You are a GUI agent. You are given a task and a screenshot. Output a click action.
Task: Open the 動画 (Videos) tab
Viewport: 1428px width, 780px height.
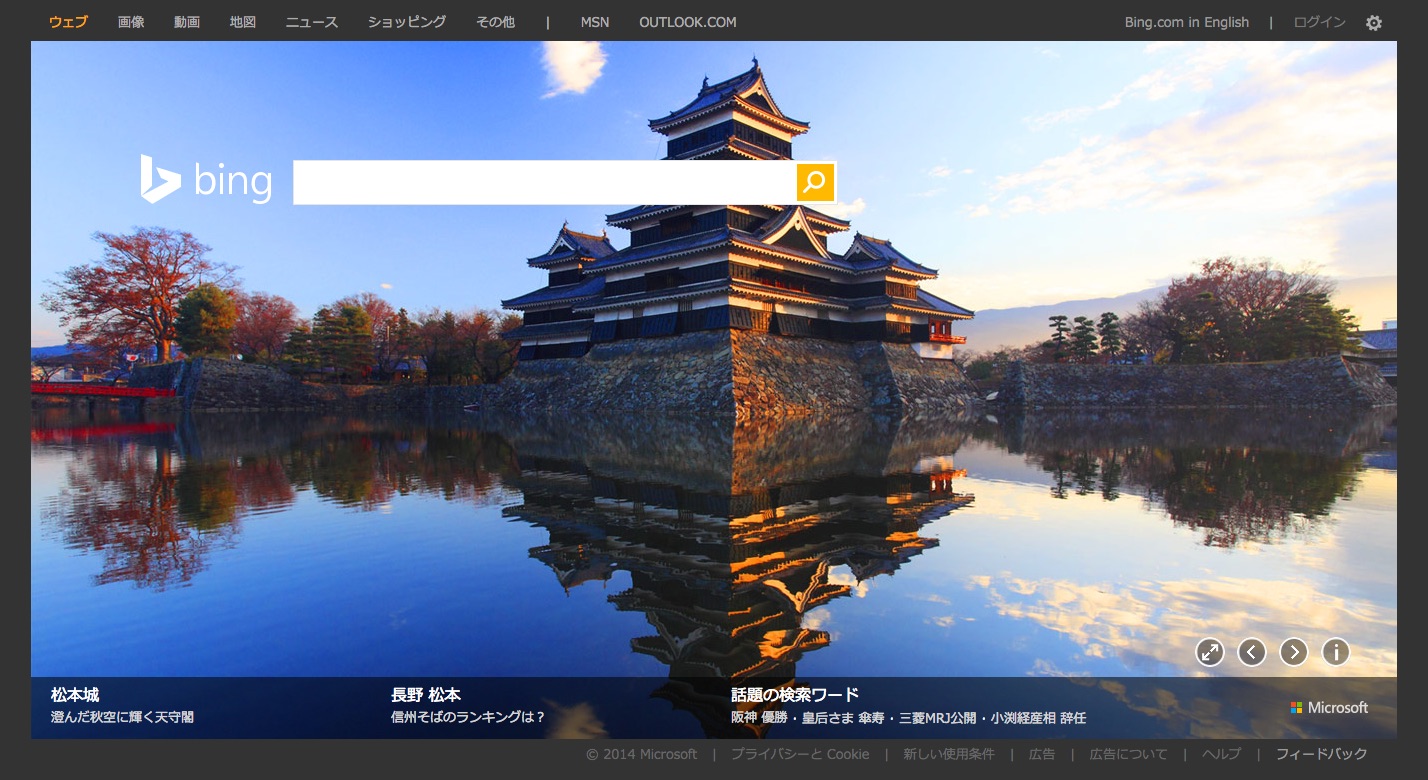pyautogui.click(x=187, y=22)
